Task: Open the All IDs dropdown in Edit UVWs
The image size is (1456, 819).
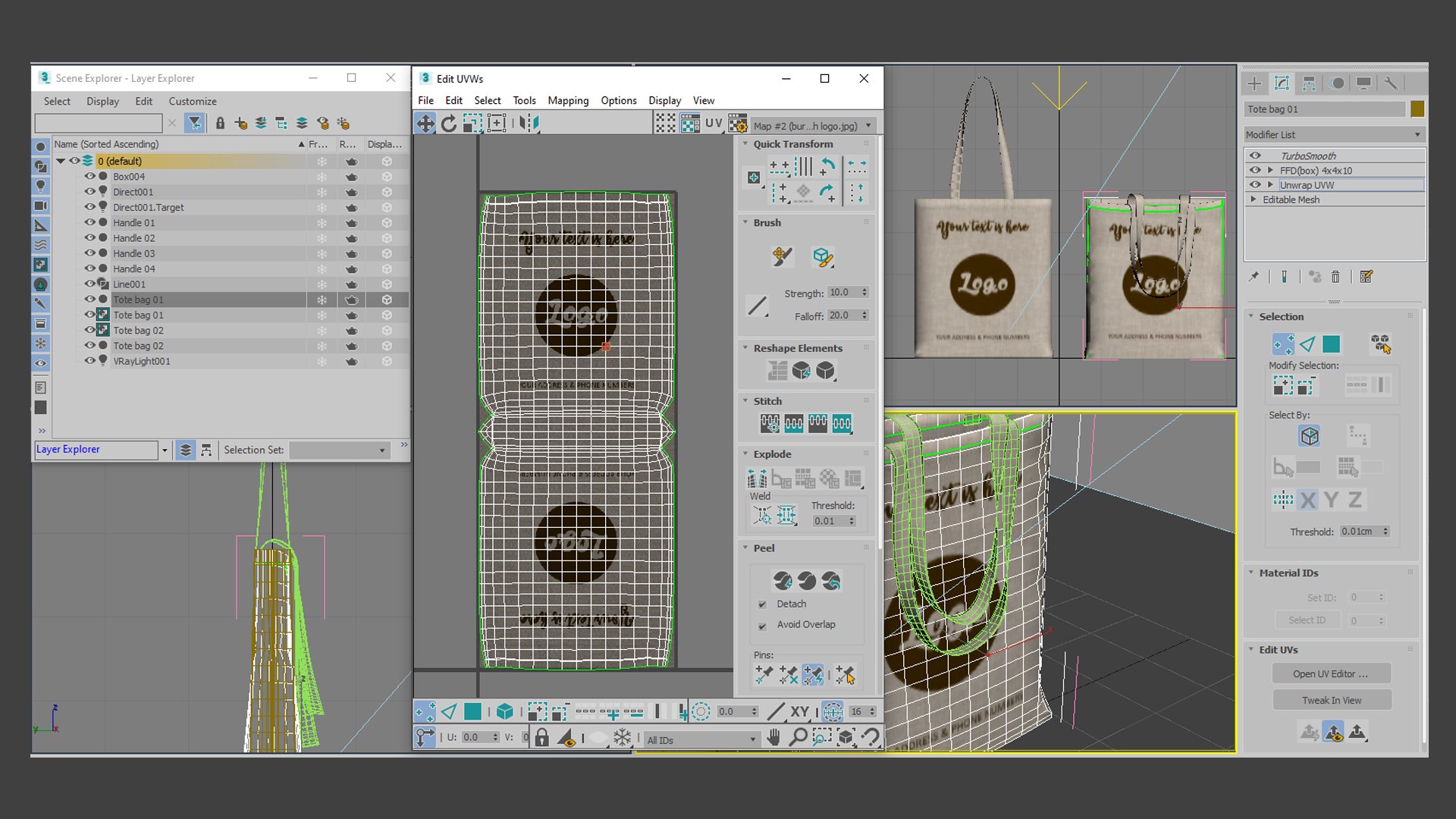Action: [x=702, y=739]
